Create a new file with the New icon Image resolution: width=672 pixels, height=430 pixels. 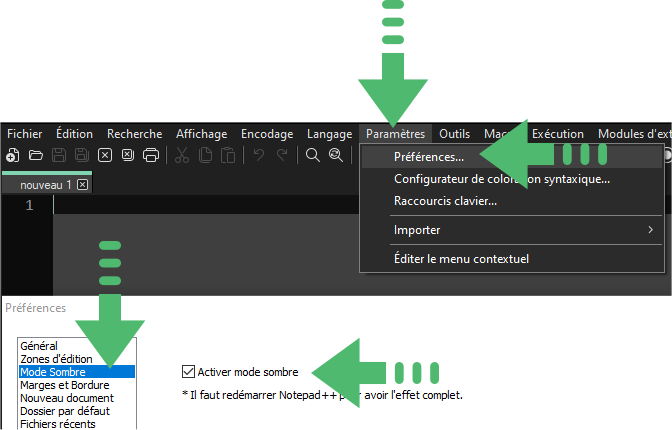tap(12, 155)
